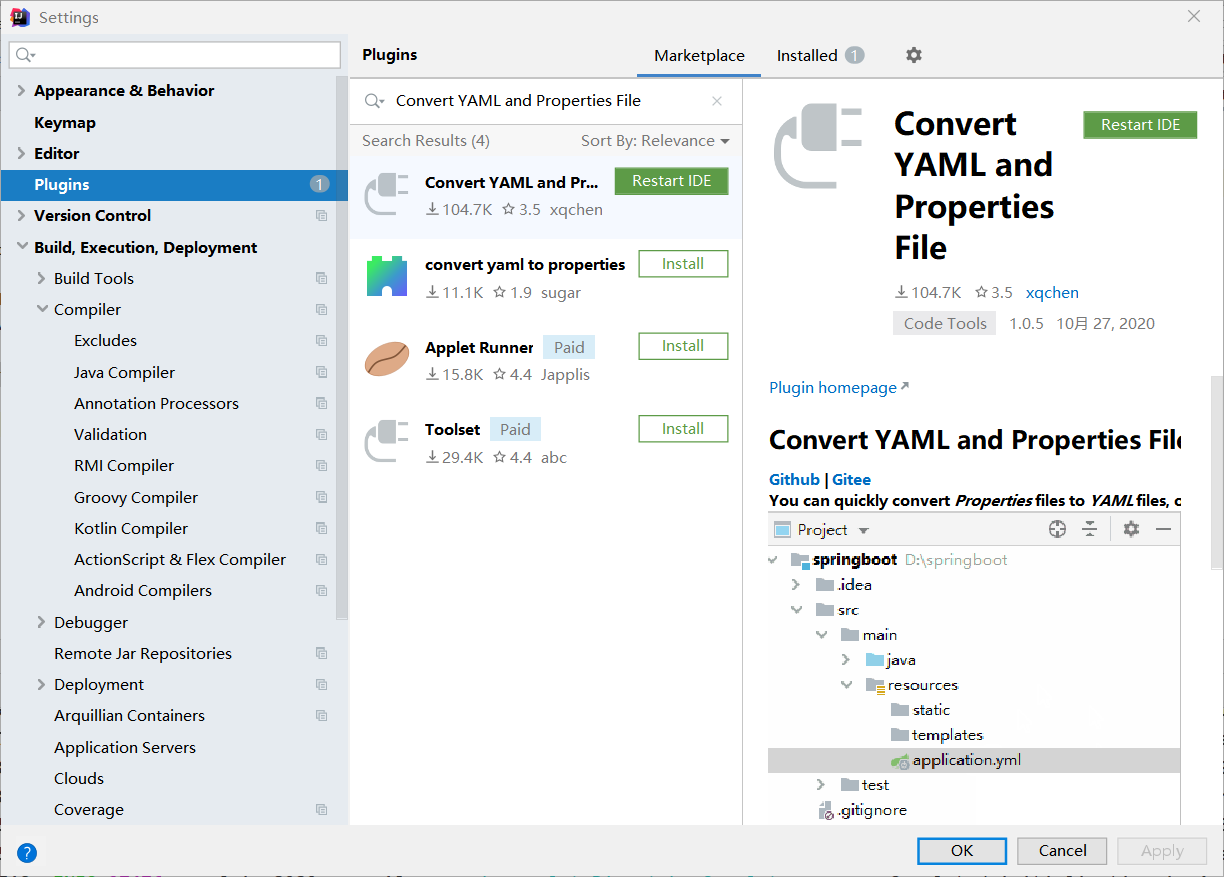
Task: Open plugin settings gear icon
Action: coord(913,55)
